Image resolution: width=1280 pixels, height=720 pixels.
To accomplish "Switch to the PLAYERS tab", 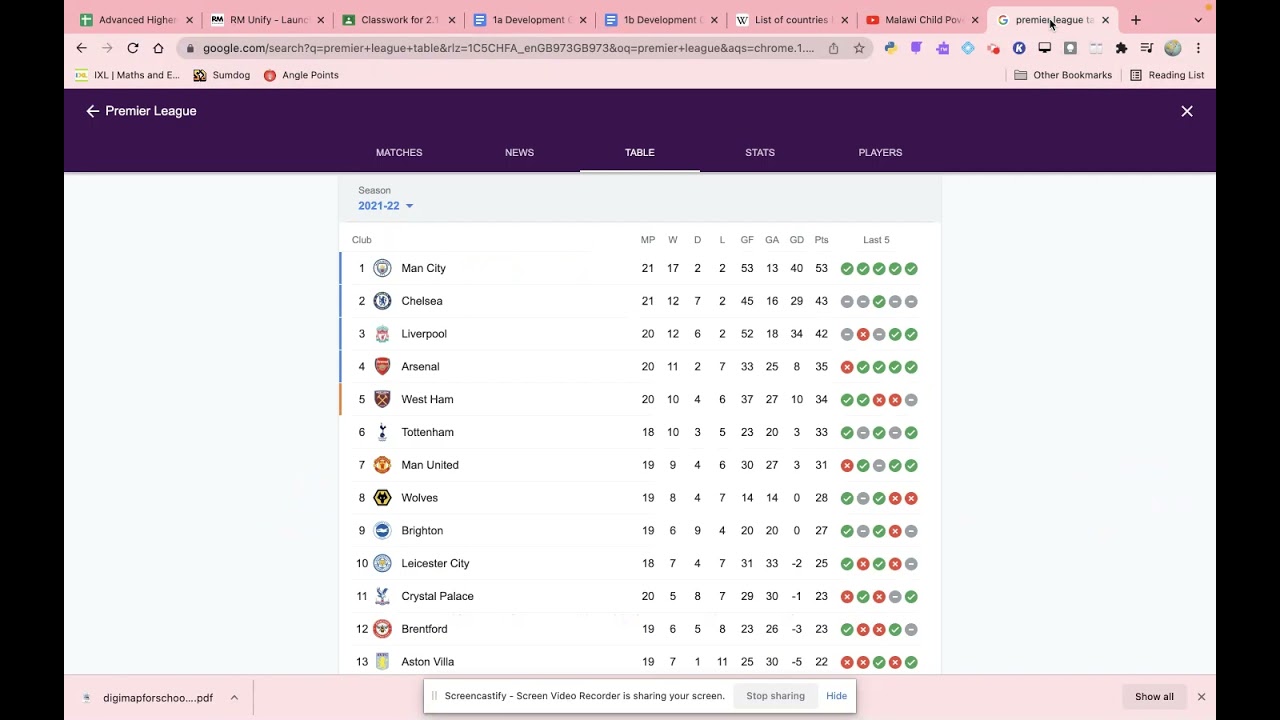I will [880, 152].
